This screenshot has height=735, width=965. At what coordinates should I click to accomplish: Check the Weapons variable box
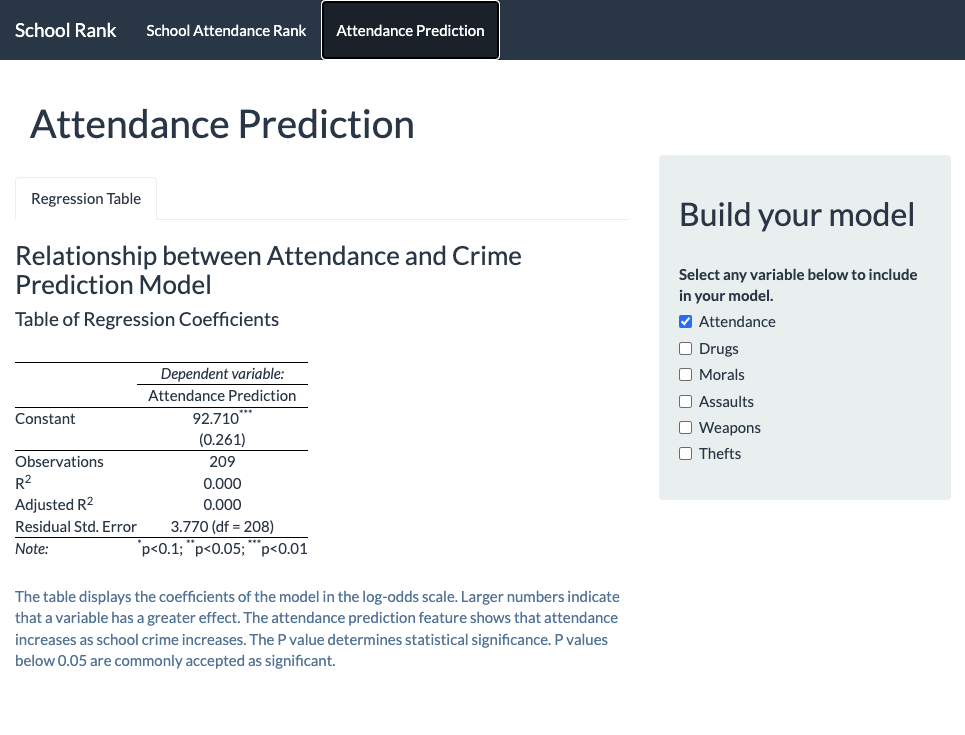(686, 427)
